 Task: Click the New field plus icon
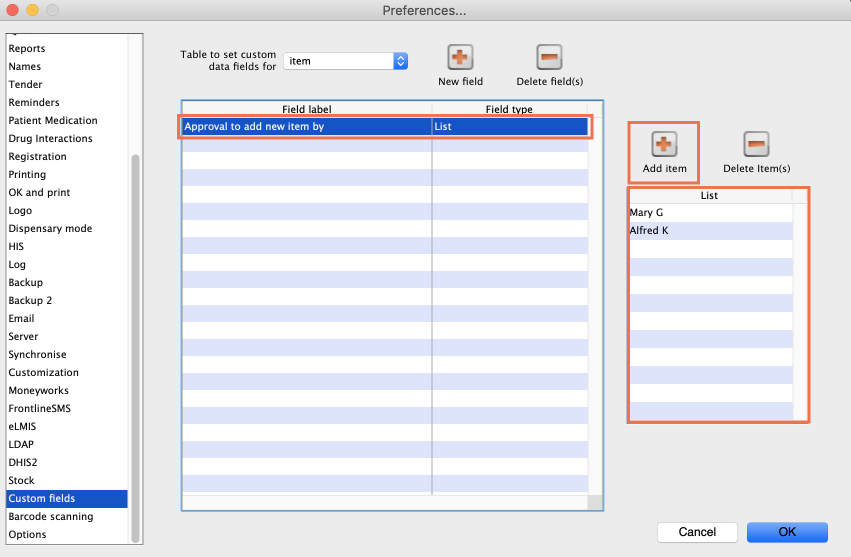(x=460, y=58)
